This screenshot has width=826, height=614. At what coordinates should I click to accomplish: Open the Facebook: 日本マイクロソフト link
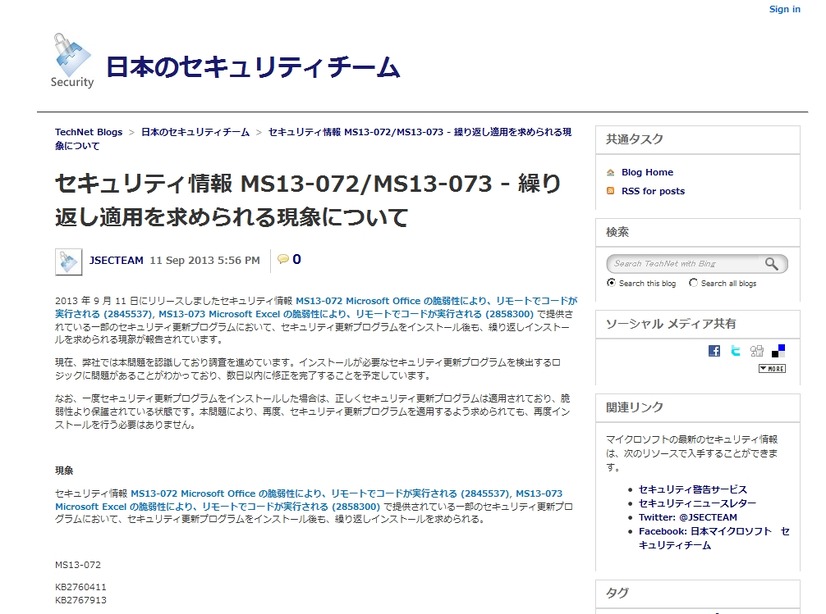click(714, 538)
